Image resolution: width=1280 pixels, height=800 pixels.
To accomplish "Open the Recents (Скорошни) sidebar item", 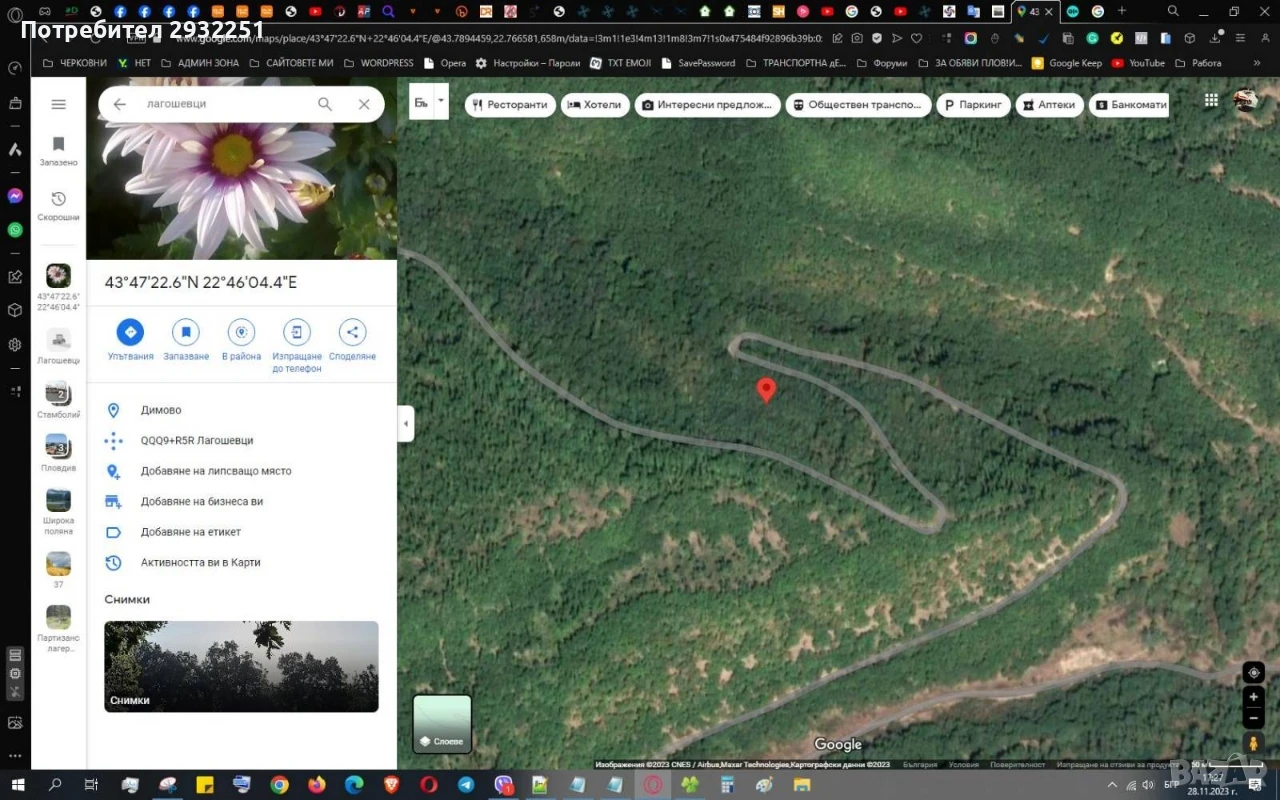I will (58, 206).
